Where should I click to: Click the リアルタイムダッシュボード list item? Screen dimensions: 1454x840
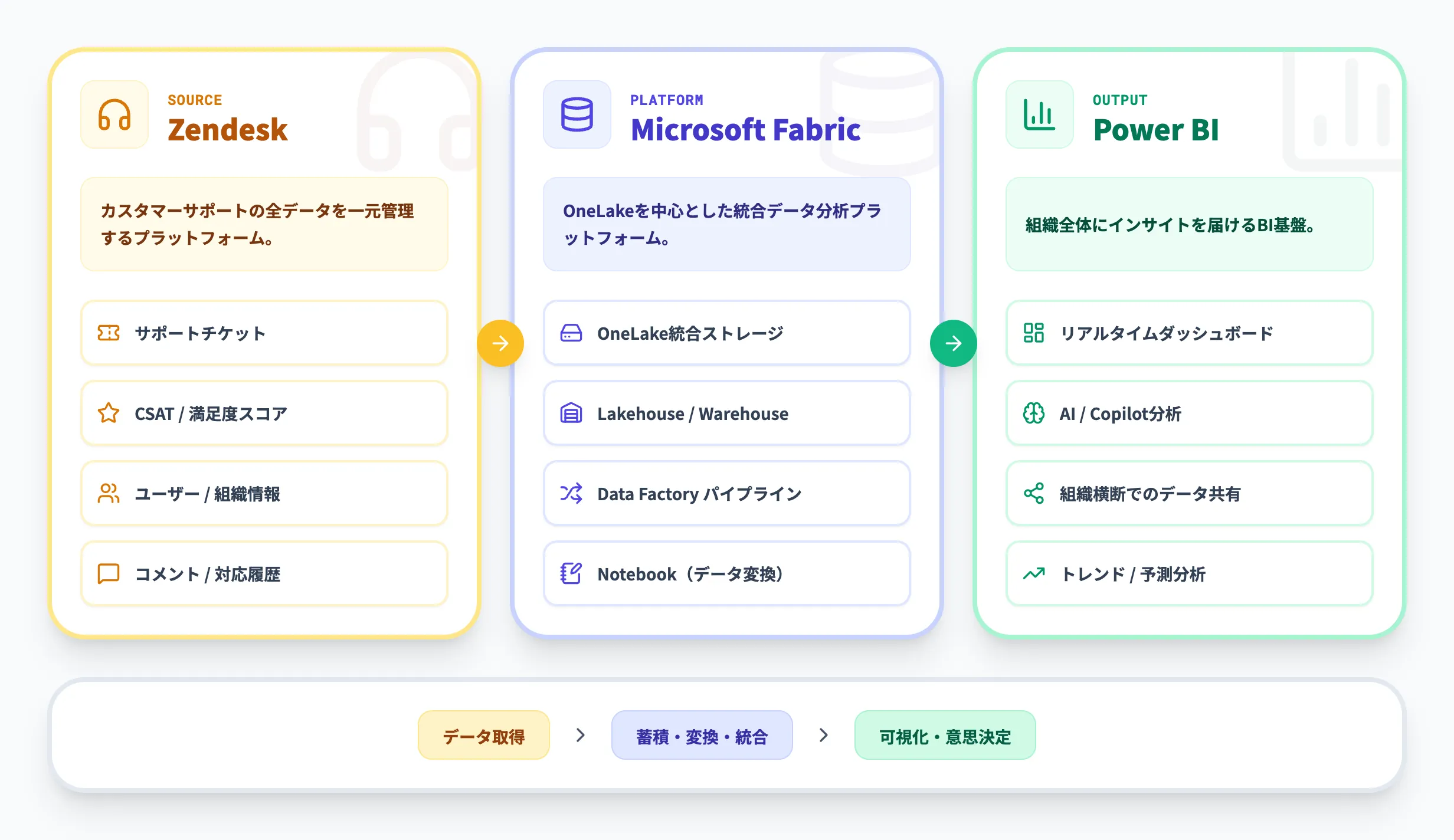(x=1188, y=333)
